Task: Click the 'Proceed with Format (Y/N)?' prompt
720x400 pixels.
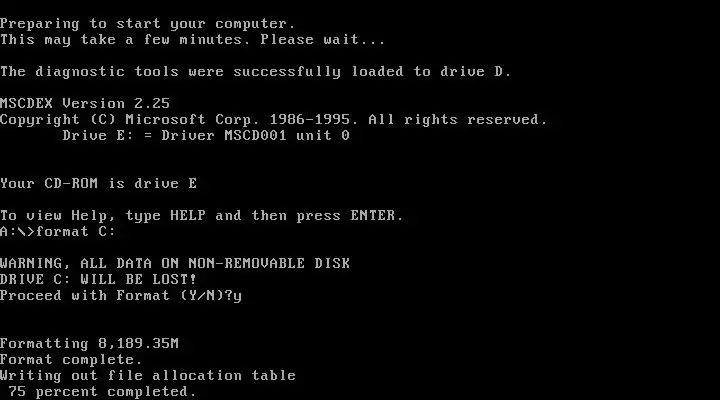Action: [x=116, y=295]
